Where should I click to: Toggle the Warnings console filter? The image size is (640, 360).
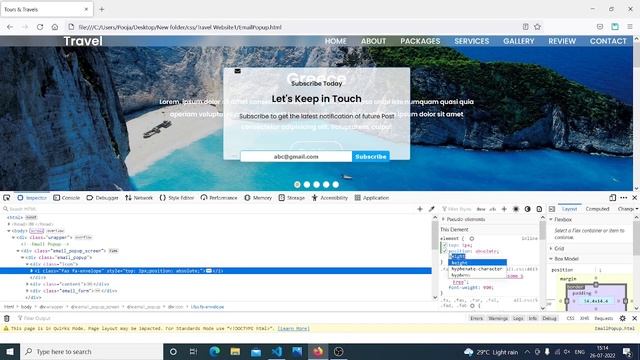[498, 318]
